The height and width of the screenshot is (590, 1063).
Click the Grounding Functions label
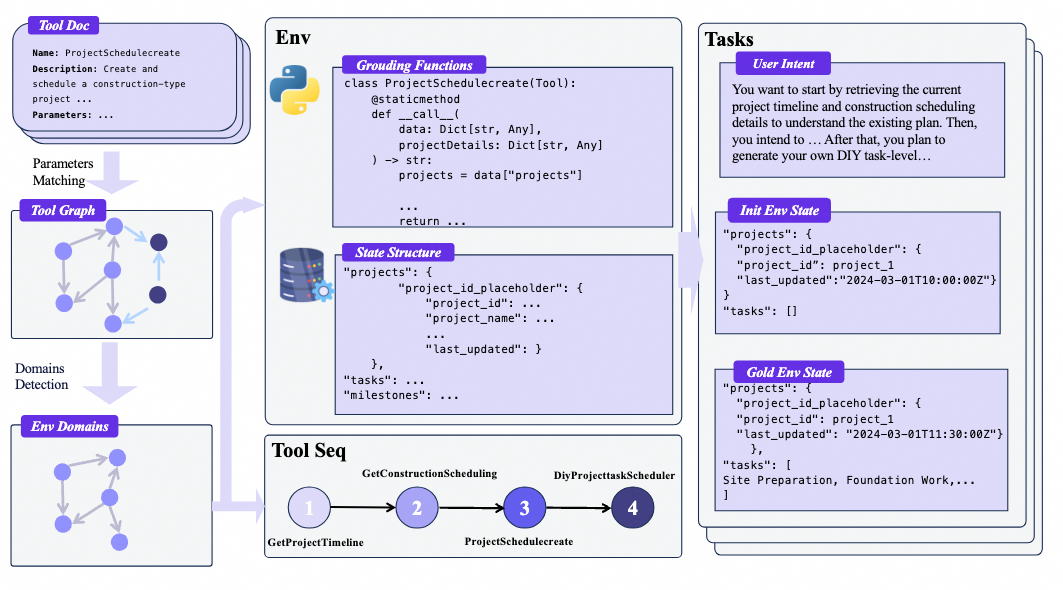[x=414, y=65]
